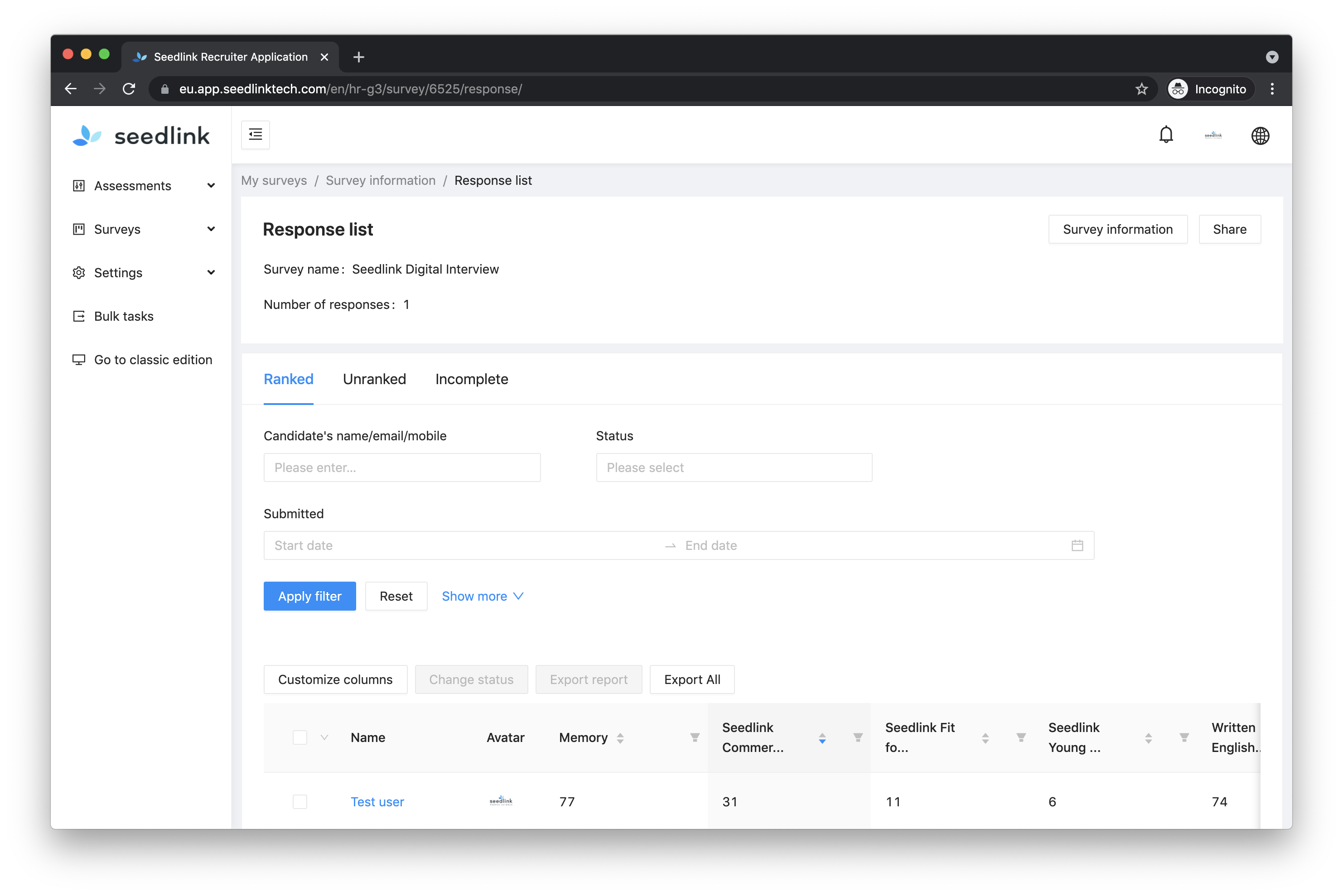Click the Assessments sidebar icon
Viewport: 1343px width, 896px height.
tap(79, 186)
